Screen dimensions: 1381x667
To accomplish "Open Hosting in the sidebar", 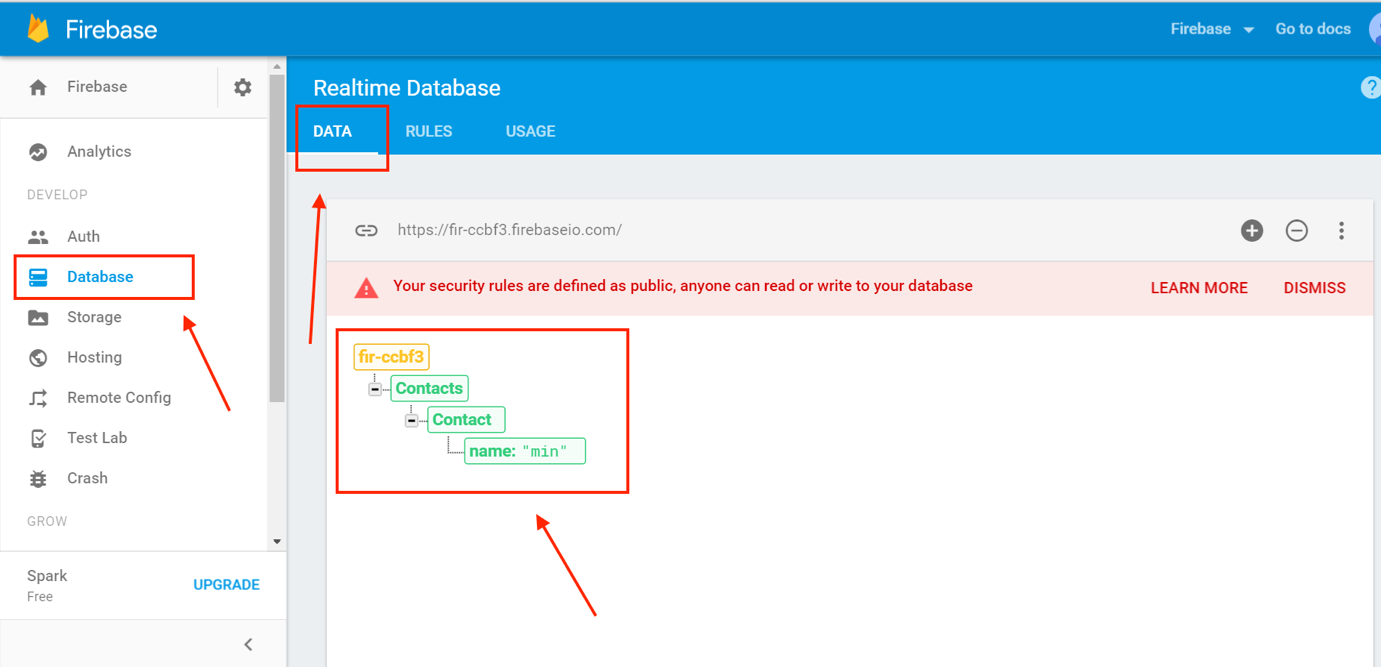I will [94, 357].
